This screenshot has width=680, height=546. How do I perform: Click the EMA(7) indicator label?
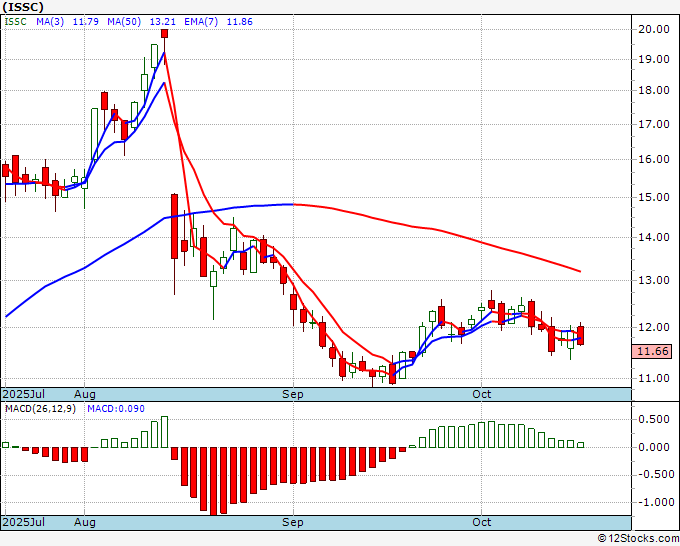[201, 22]
